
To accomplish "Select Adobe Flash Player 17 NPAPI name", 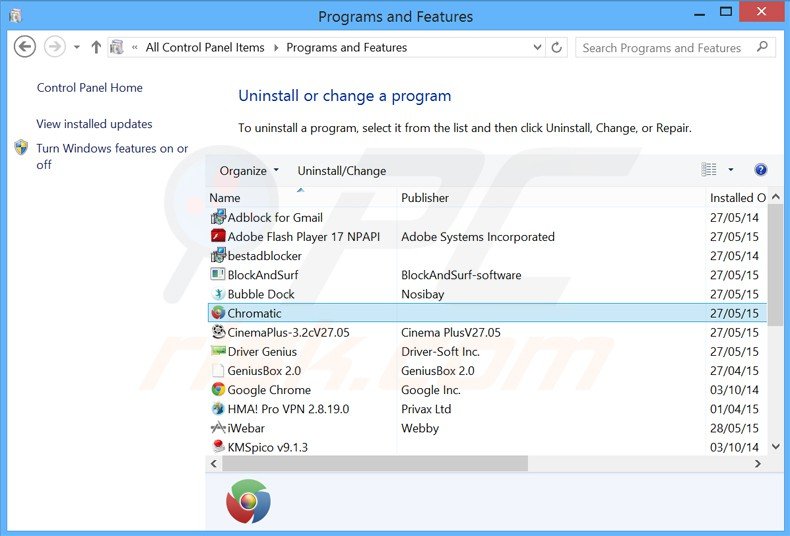I will point(304,237).
